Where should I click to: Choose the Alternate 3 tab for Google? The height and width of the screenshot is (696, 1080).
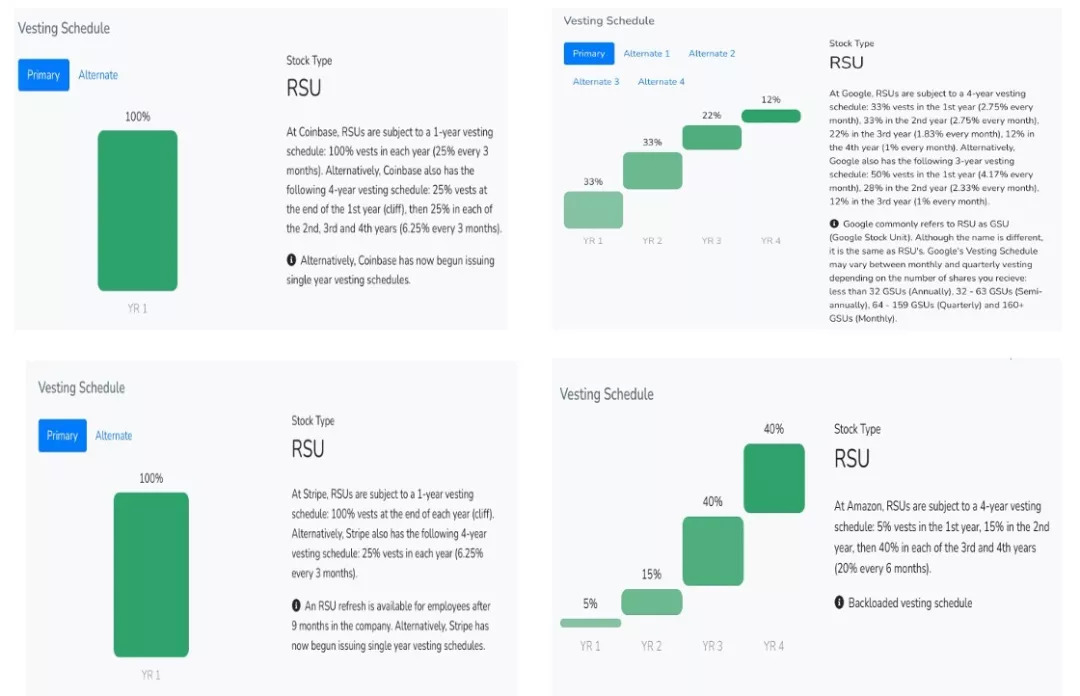point(596,82)
